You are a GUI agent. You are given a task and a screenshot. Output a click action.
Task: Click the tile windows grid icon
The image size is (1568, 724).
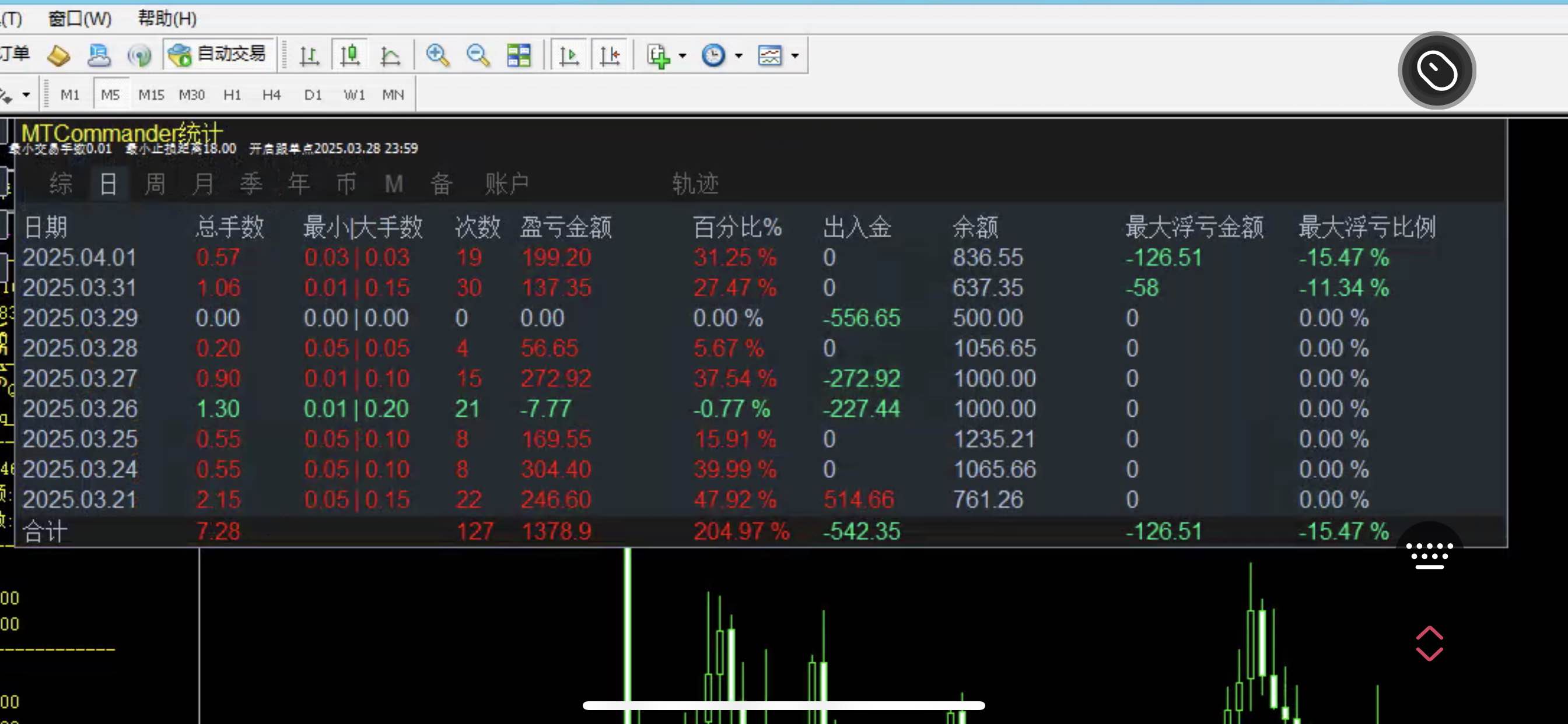coord(519,56)
